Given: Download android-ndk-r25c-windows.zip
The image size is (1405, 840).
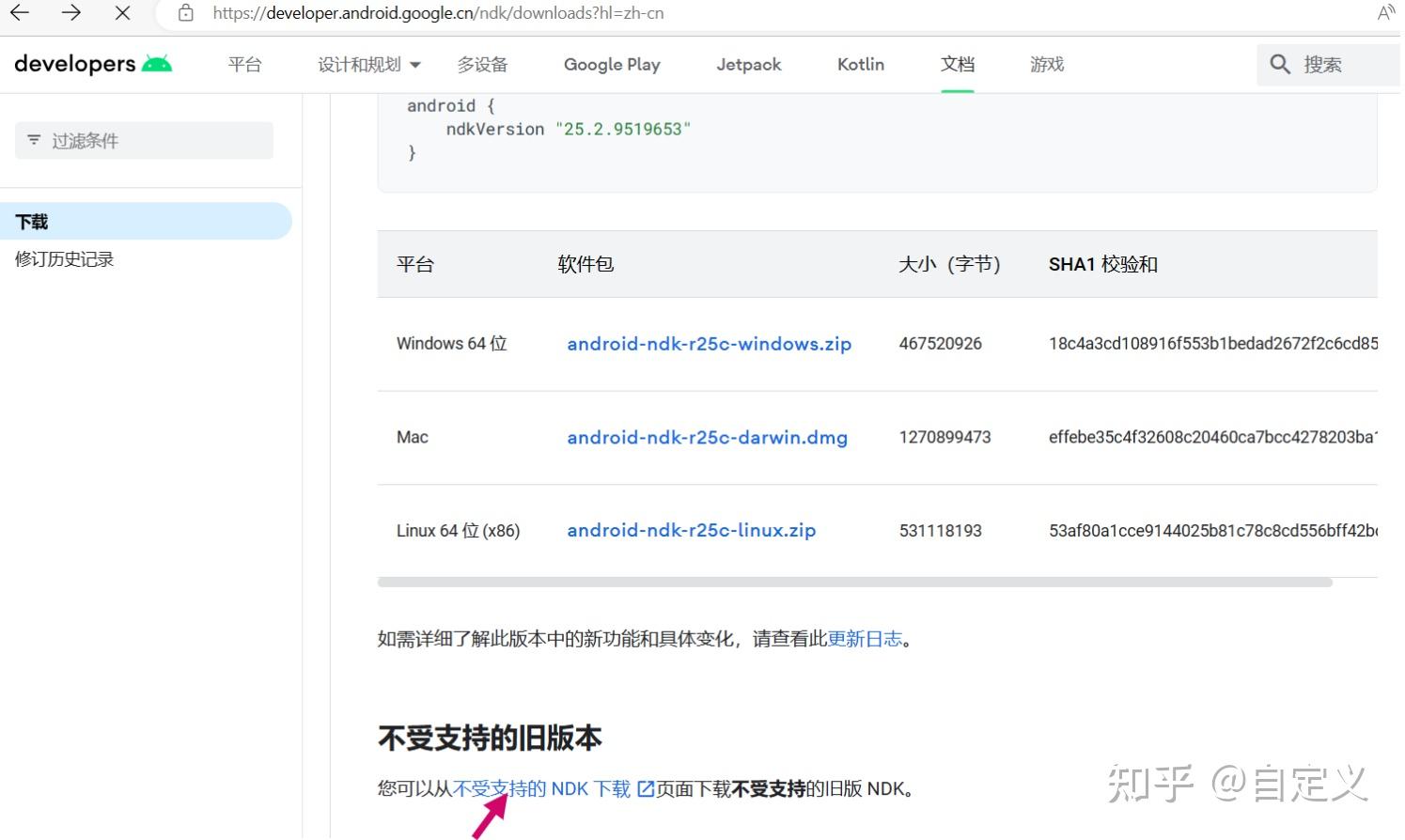Looking at the screenshot, I should [x=709, y=344].
